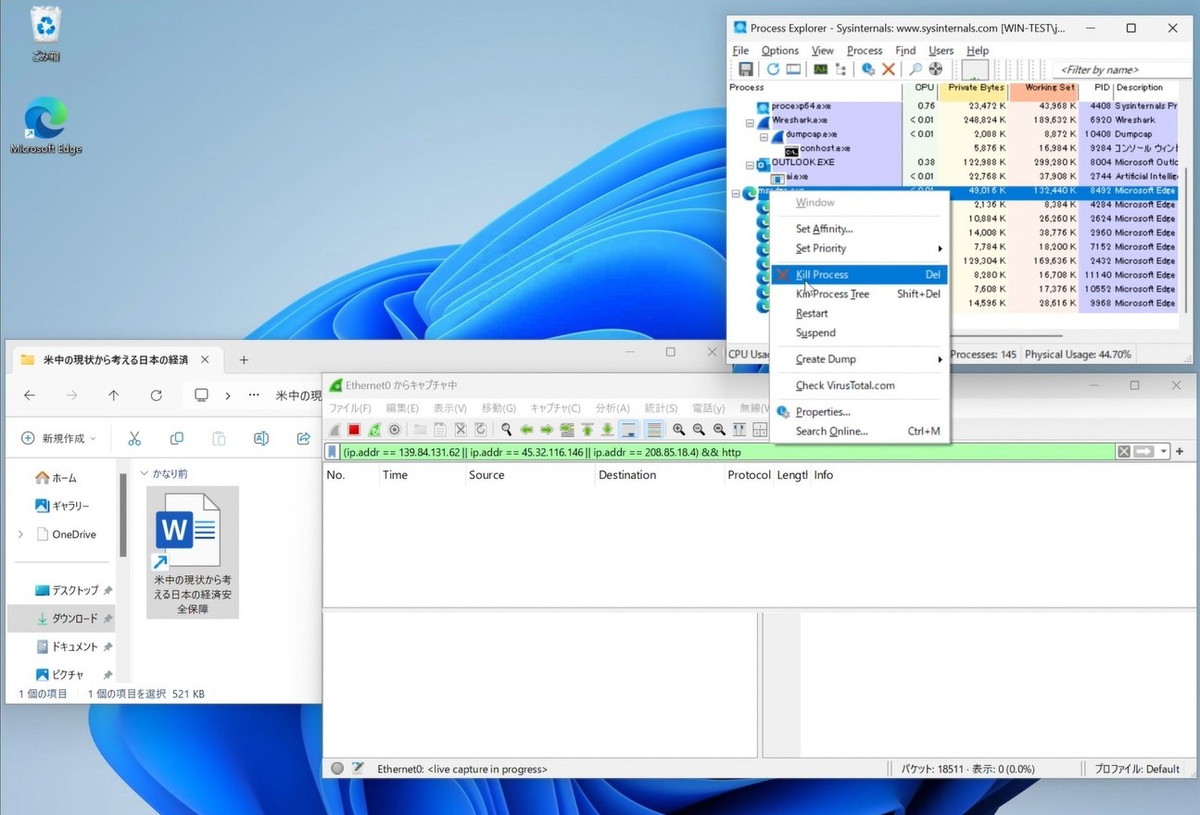Click the Source column header in Wireshark

(529, 475)
